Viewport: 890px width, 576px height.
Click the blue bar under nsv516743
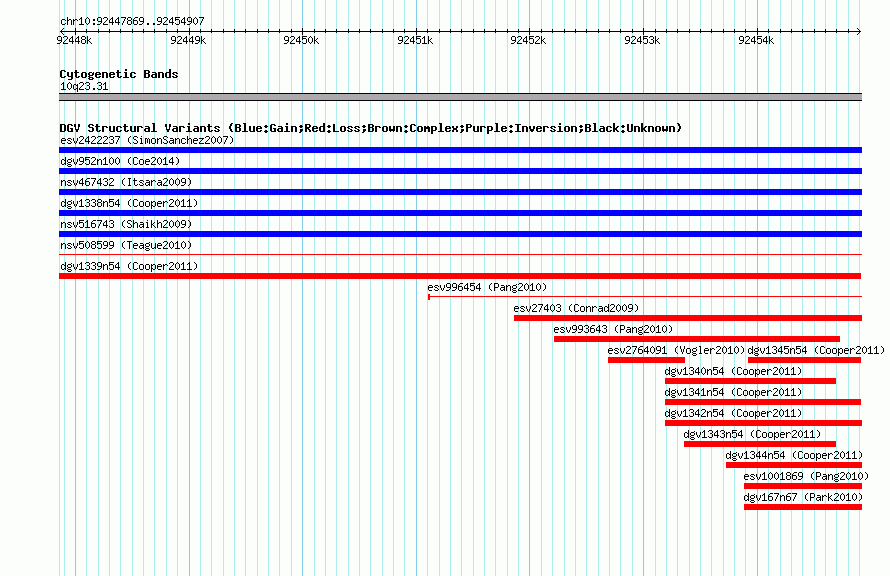tap(460, 234)
